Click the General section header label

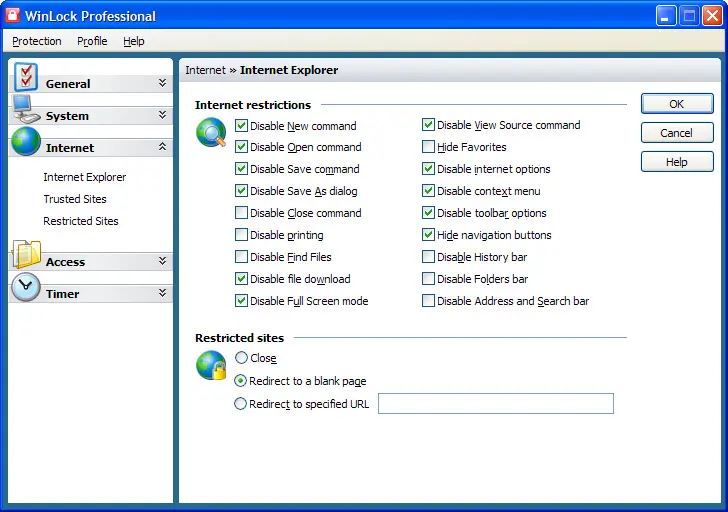68,84
